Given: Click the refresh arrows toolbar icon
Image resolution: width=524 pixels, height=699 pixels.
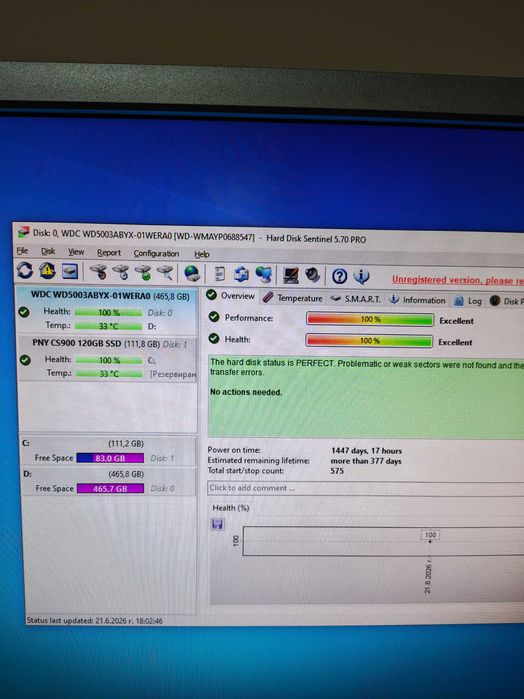Looking at the screenshot, I should click(25, 270).
